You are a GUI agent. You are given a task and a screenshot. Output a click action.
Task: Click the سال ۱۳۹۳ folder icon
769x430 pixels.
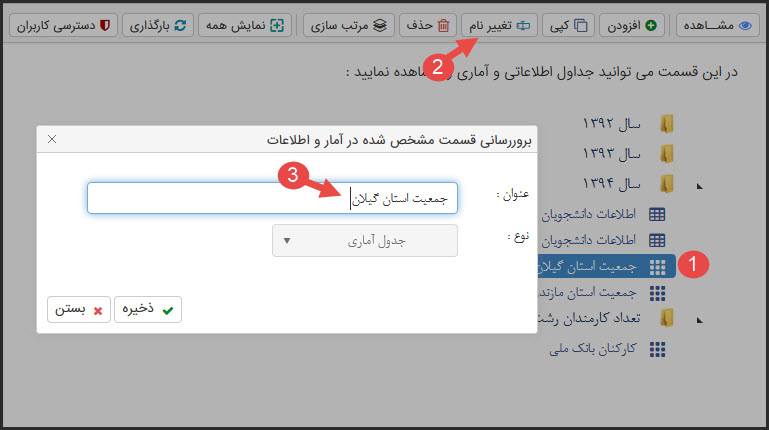coord(667,154)
